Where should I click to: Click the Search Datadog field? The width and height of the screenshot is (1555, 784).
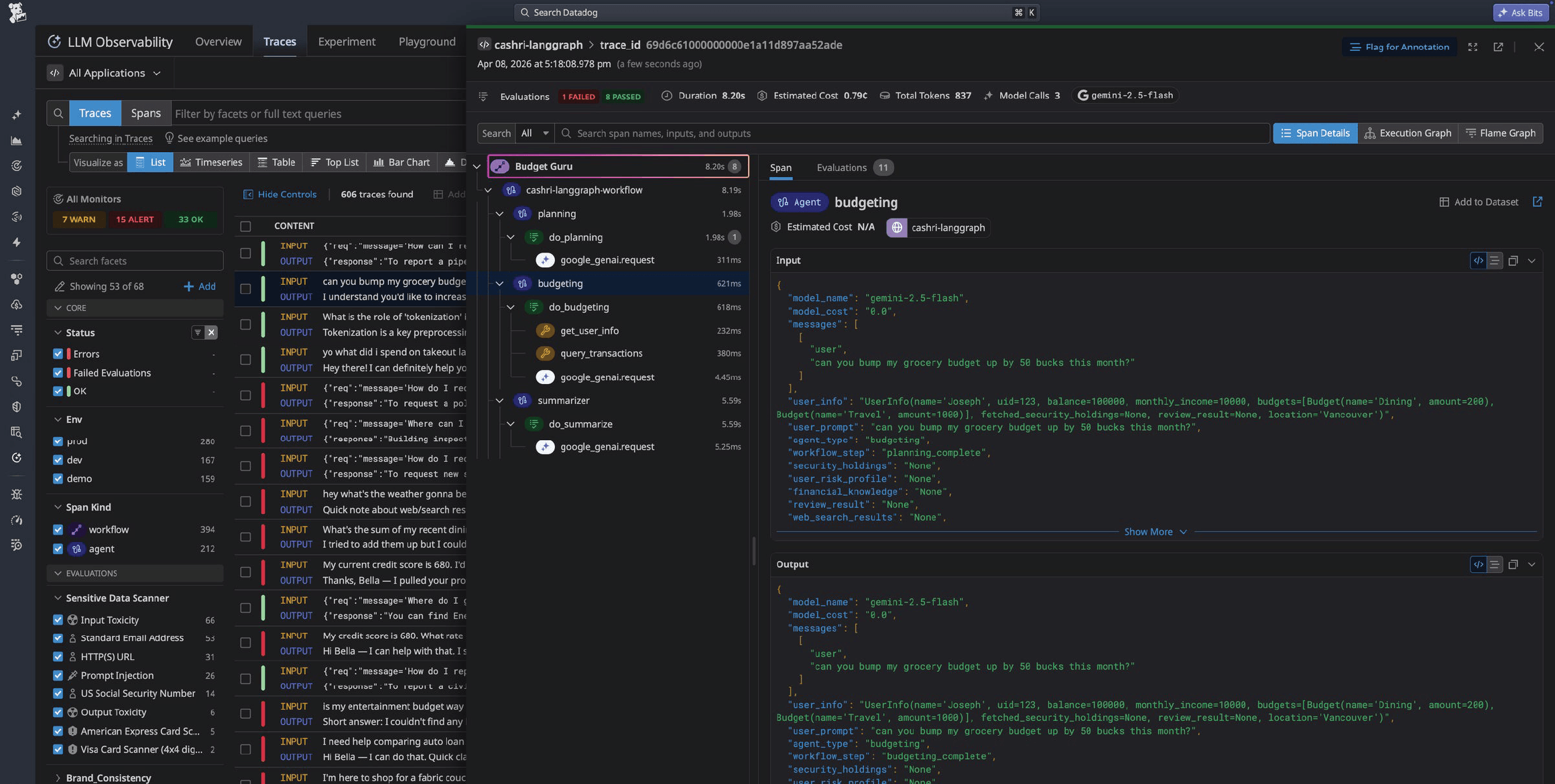coord(776,12)
